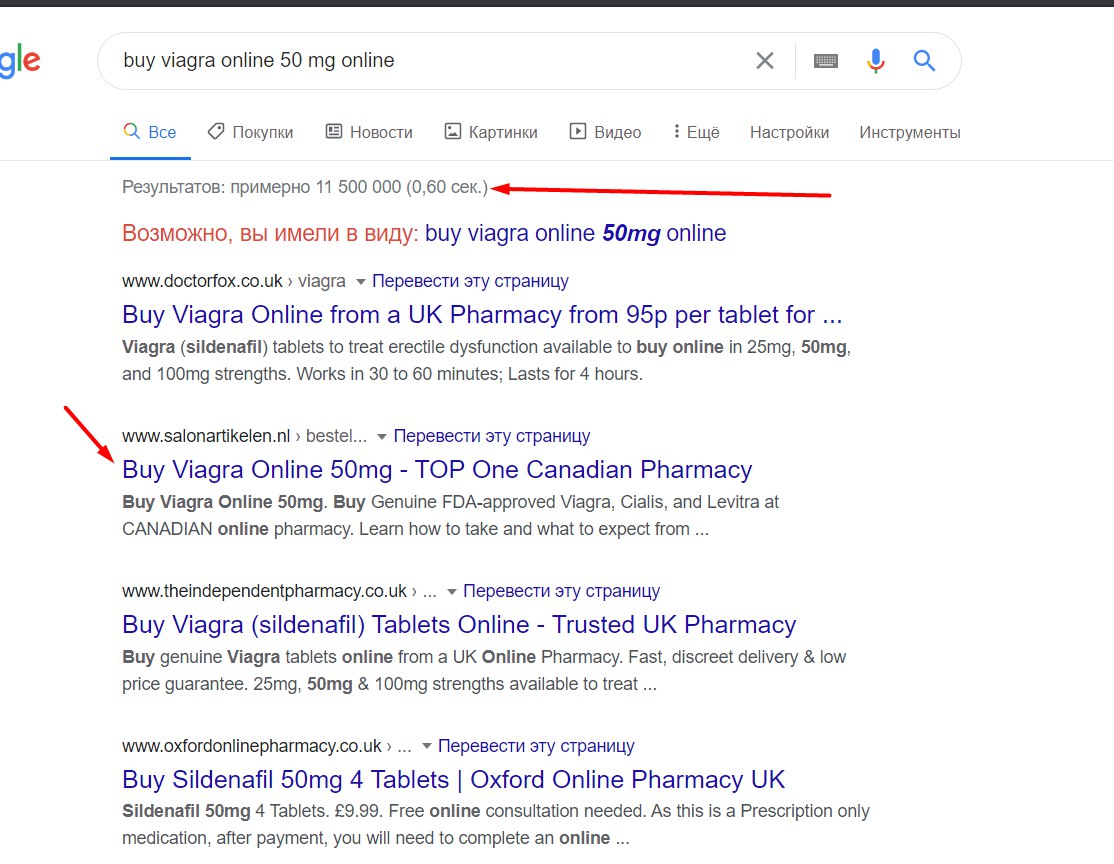Image resolution: width=1114 pixels, height=864 pixels.
Task: Expand dropdown arrow beside theindependentpharmacy.co.uk URL
Action: (x=452, y=592)
